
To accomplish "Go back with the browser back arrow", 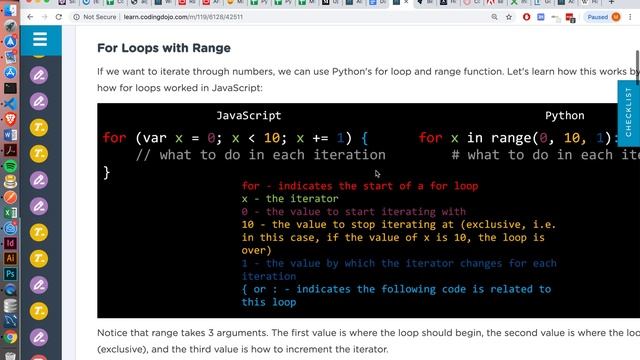I will coord(30,17).
